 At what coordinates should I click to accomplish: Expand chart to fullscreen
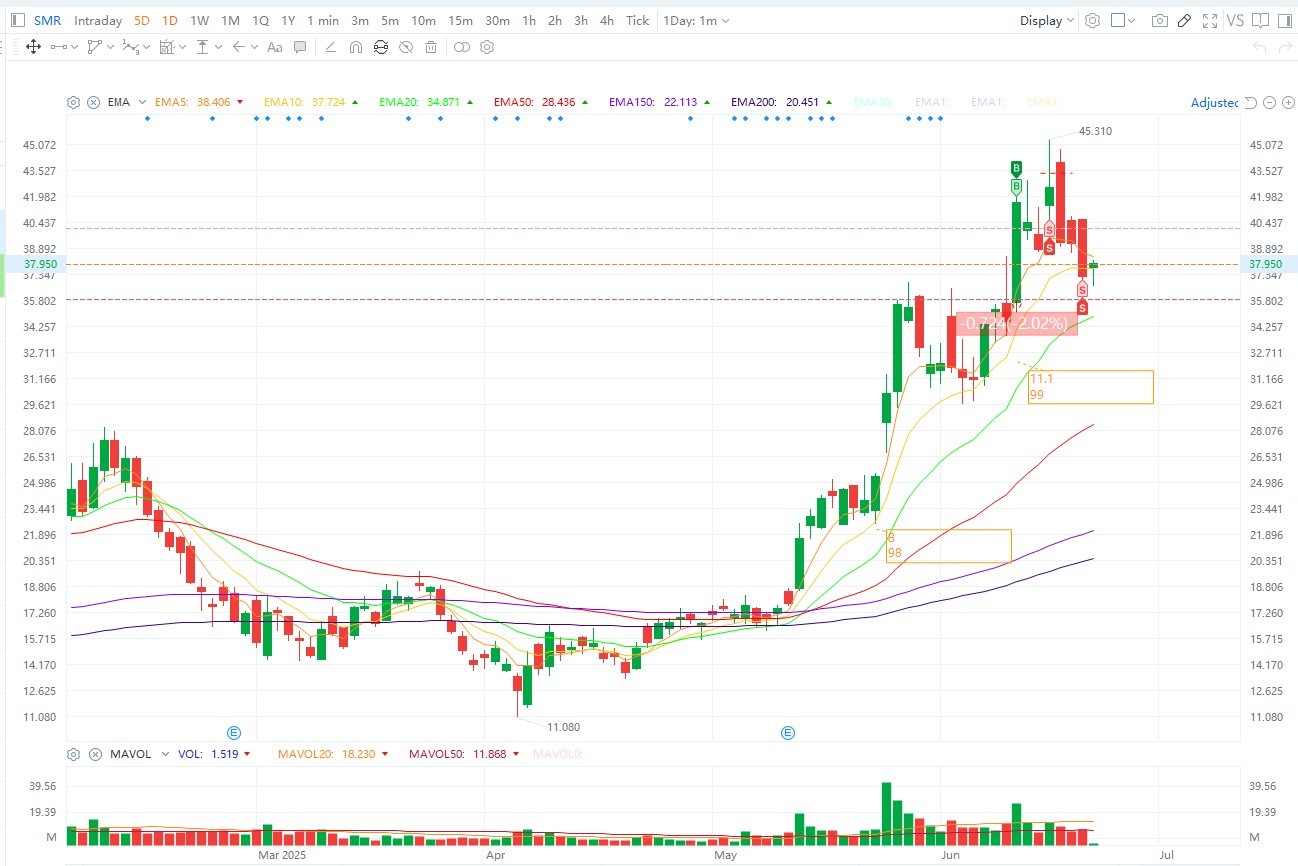[x=1210, y=21]
